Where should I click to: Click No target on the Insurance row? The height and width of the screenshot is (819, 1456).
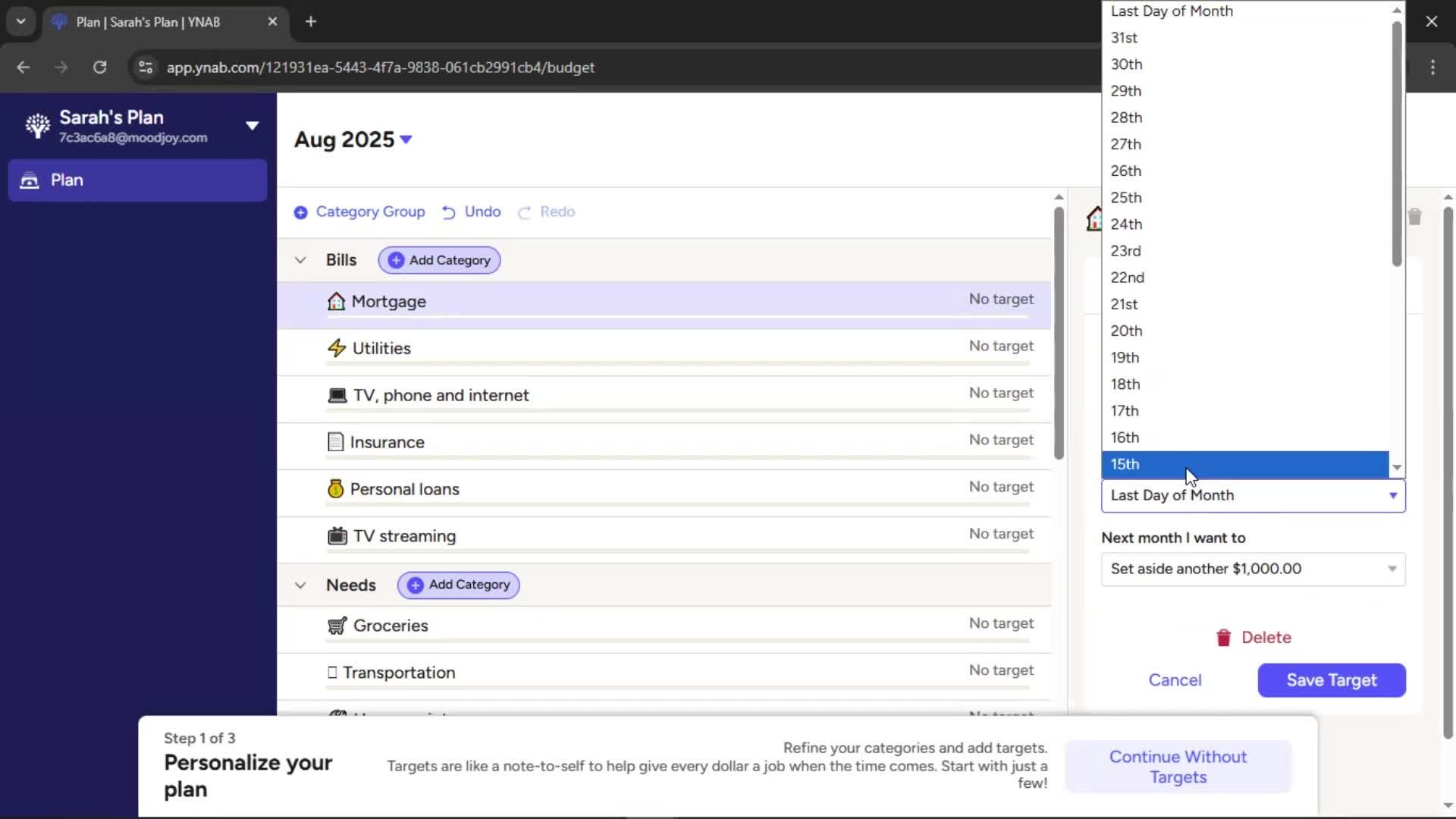point(1001,440)
